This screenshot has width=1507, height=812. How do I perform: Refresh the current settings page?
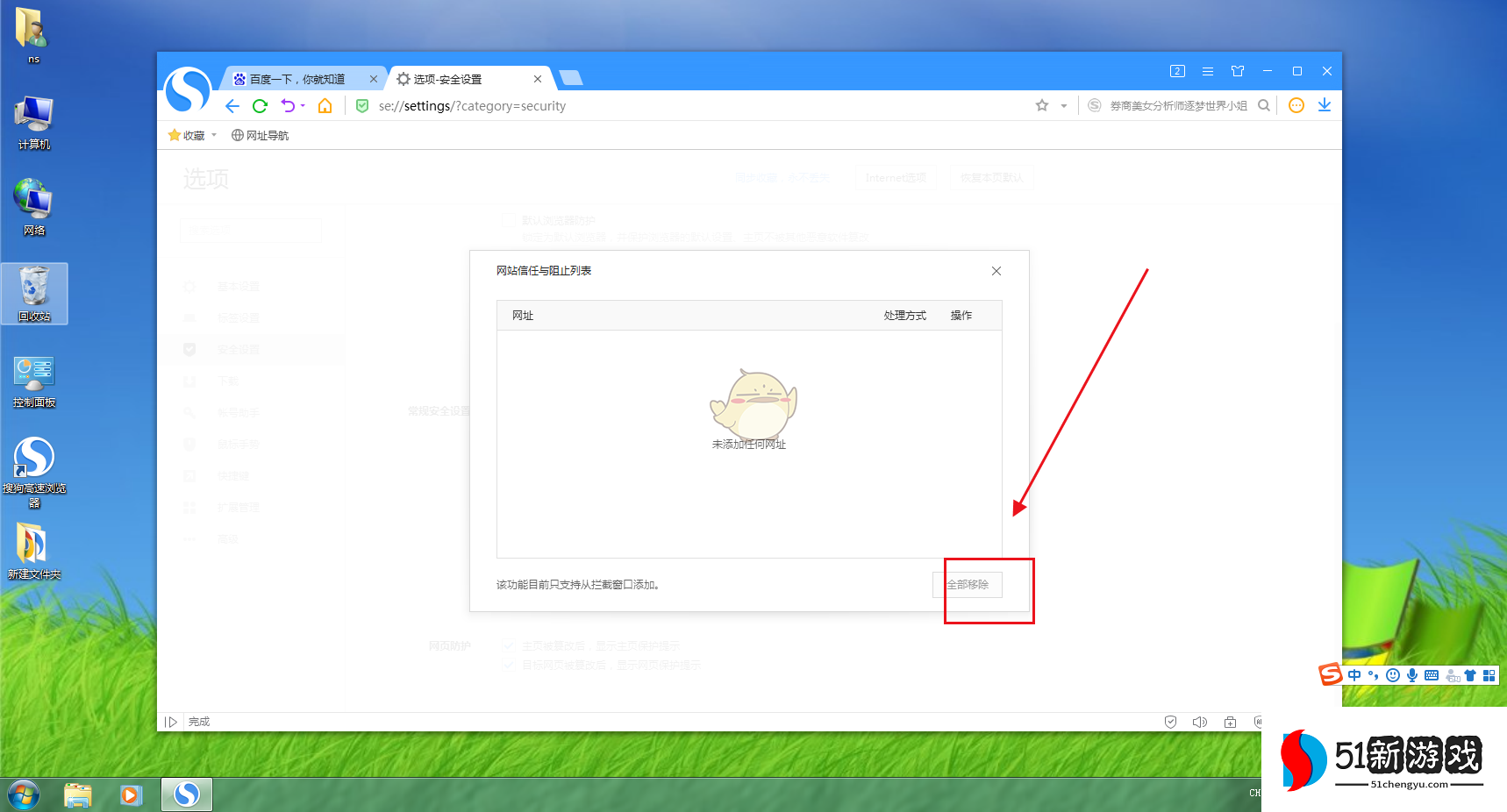pyautogui.click(x=260, y=105)
